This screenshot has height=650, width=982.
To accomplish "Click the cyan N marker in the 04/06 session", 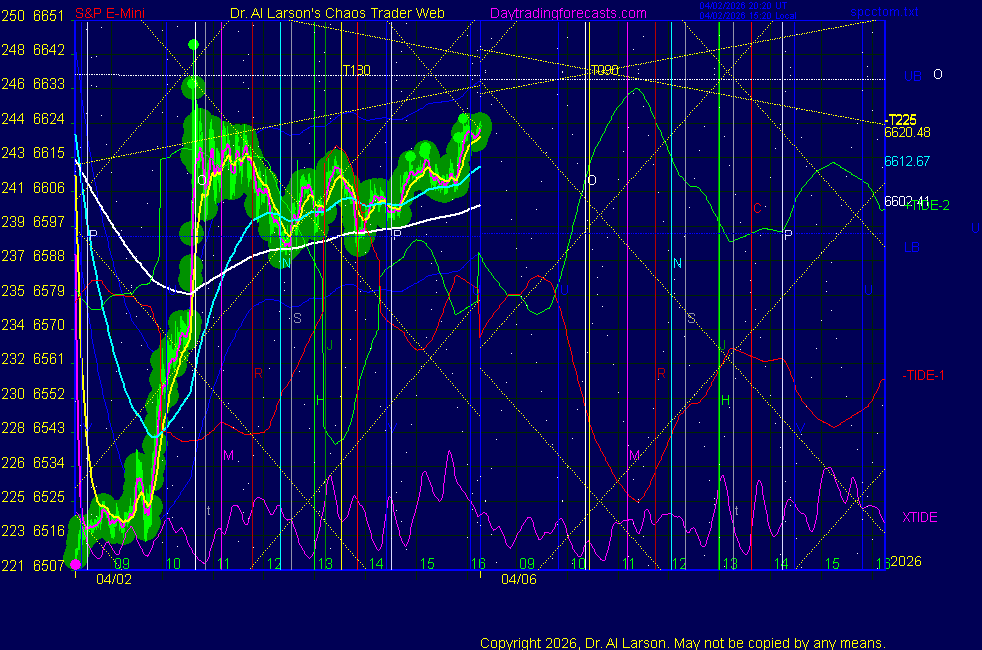I will [x=677, y=263].
